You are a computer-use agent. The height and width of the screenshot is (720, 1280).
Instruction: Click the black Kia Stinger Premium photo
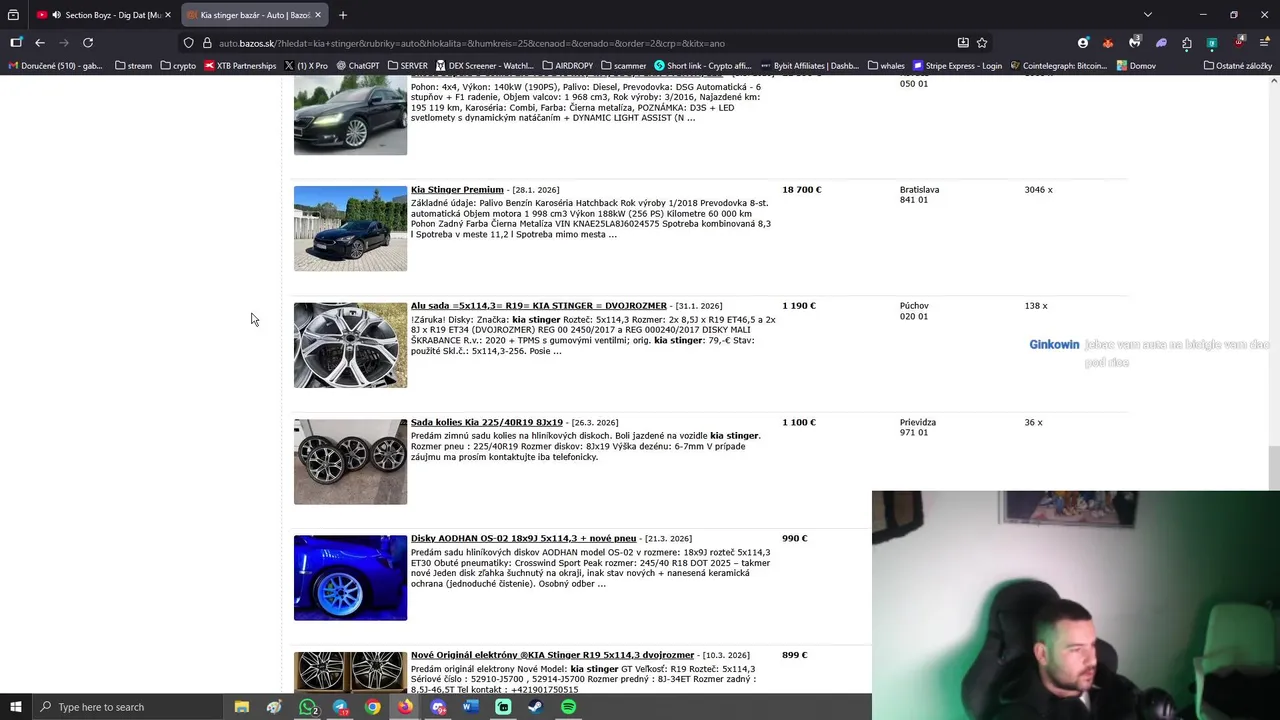click(350, 228)
